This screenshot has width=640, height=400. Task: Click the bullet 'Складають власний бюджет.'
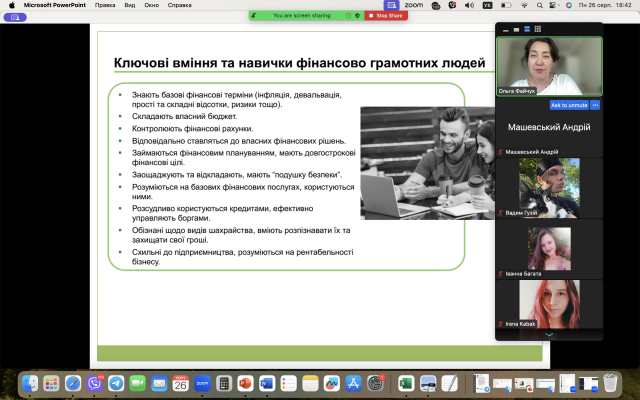[184, 116]
